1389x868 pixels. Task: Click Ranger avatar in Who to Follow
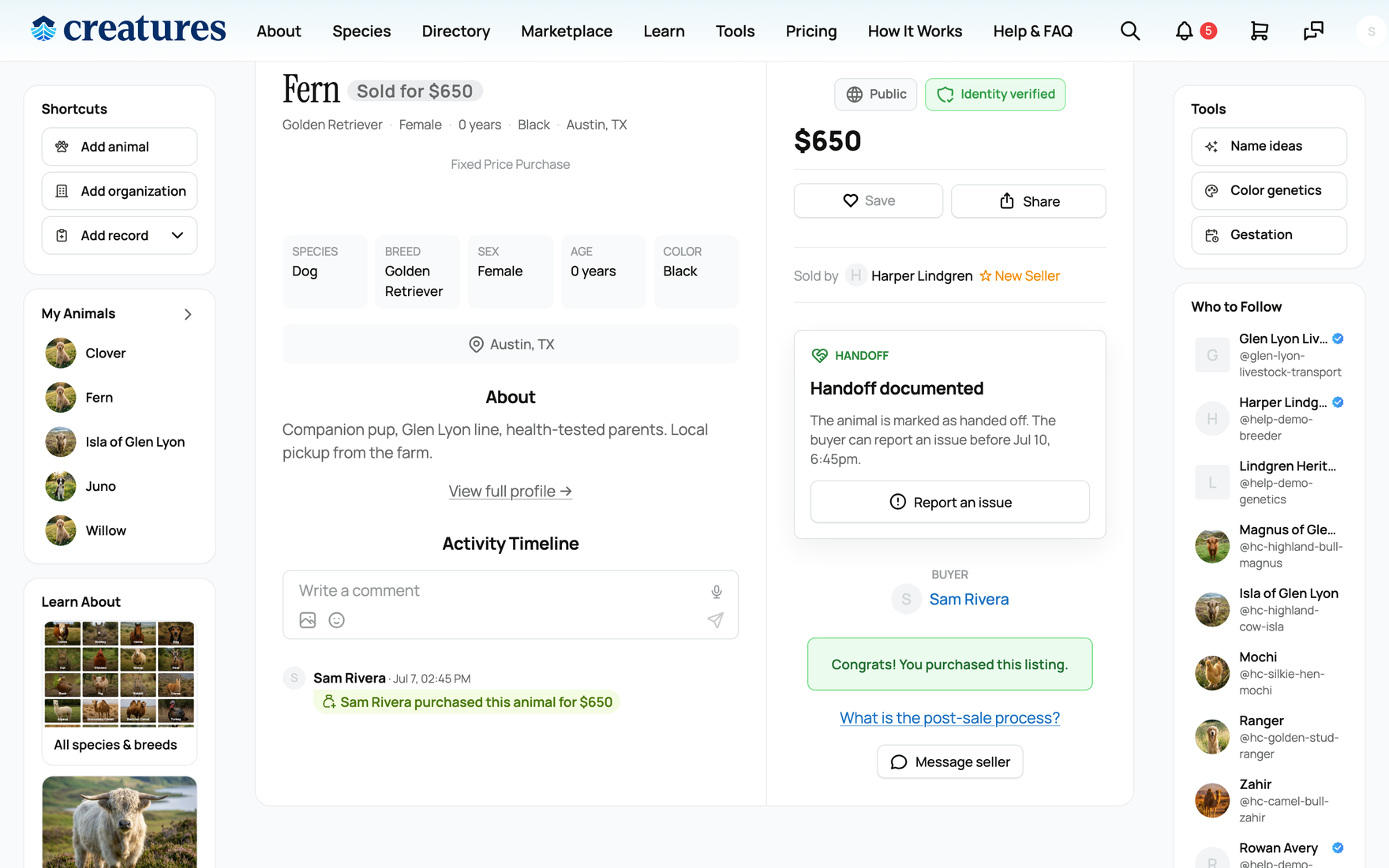point(1212,737)
